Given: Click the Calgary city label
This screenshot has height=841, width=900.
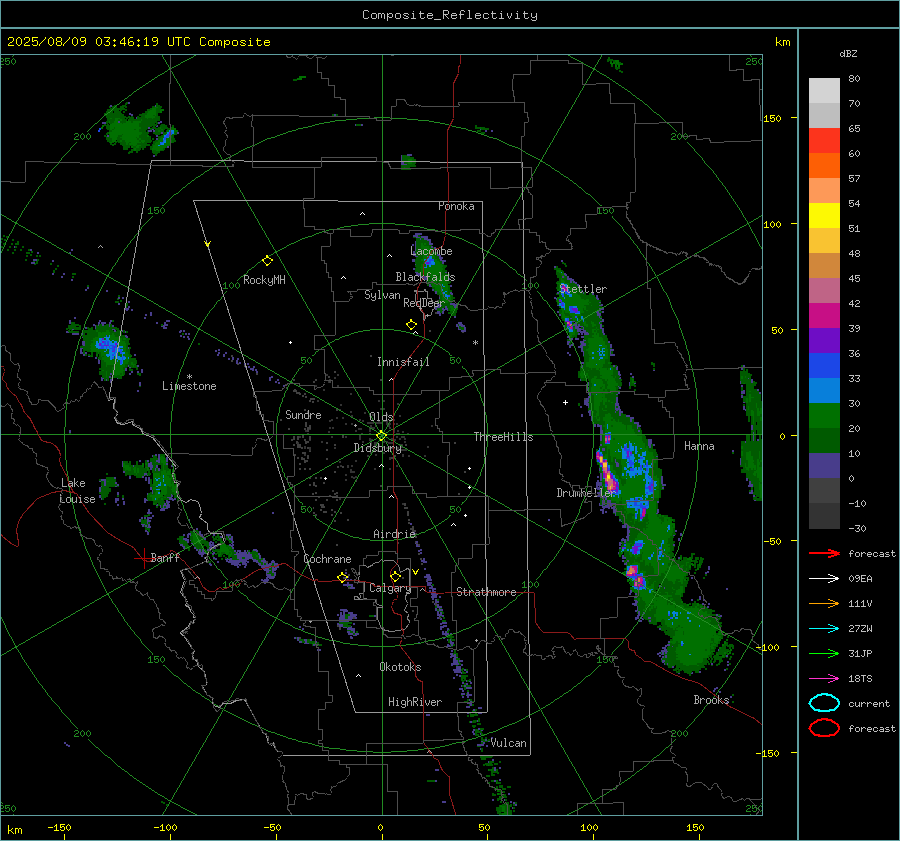Looking at the screenshot, I should (390, 588).
